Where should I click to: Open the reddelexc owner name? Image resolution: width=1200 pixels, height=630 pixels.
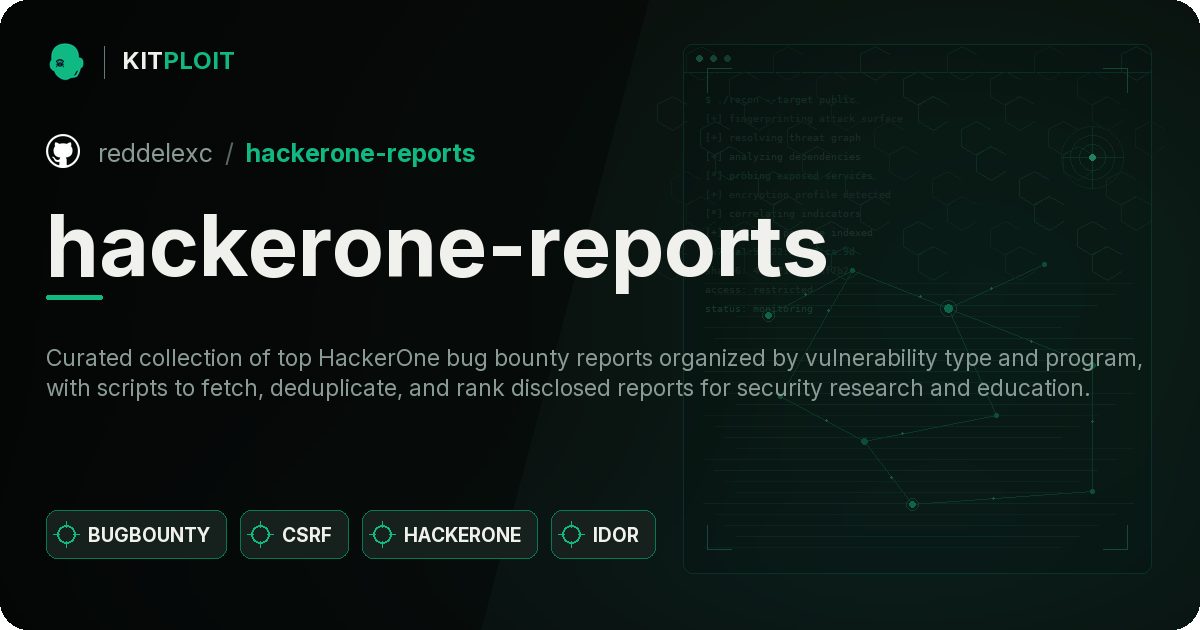coord(155,153)
